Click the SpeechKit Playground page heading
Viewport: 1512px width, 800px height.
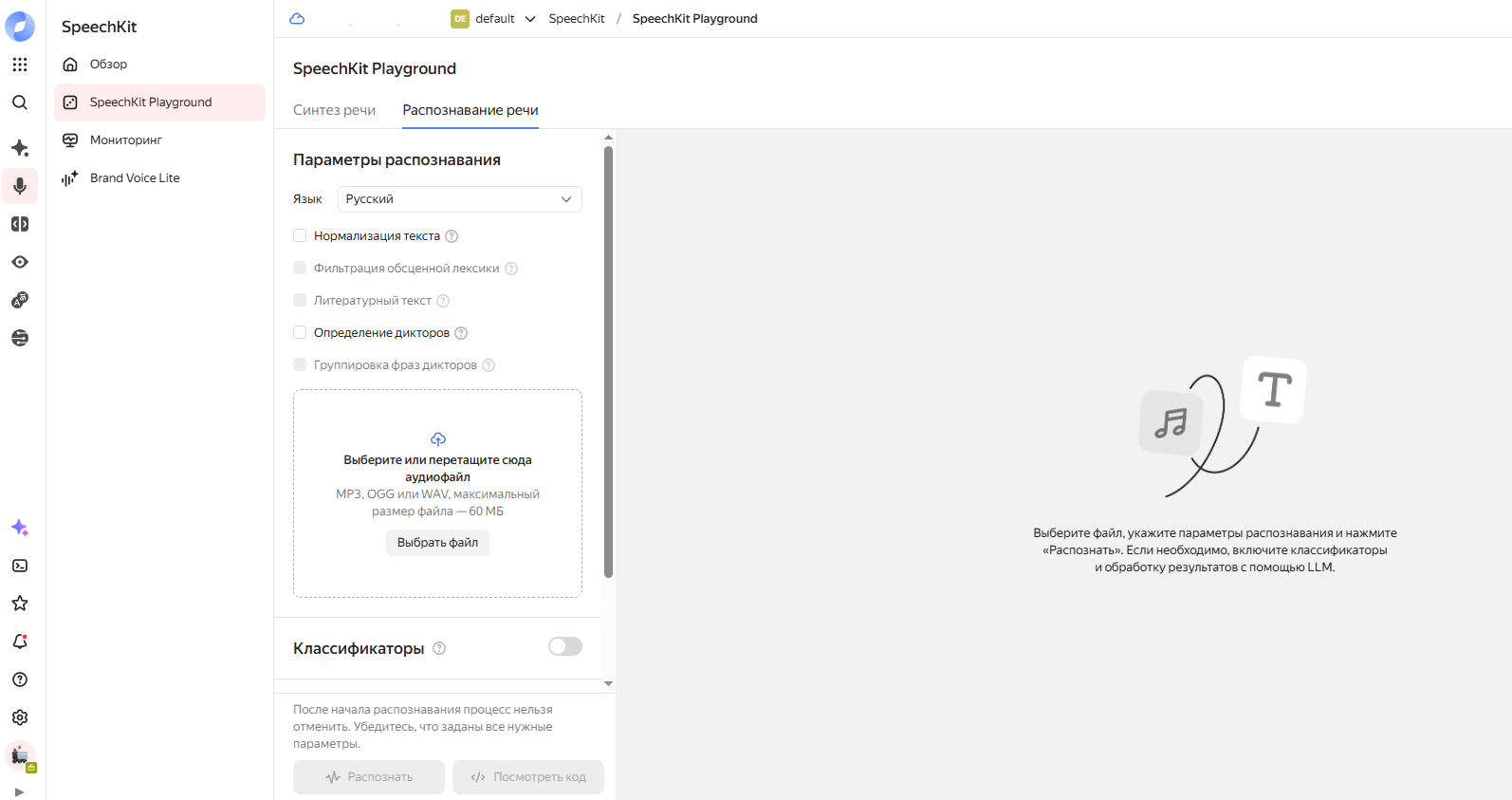[x=375, y=68]
